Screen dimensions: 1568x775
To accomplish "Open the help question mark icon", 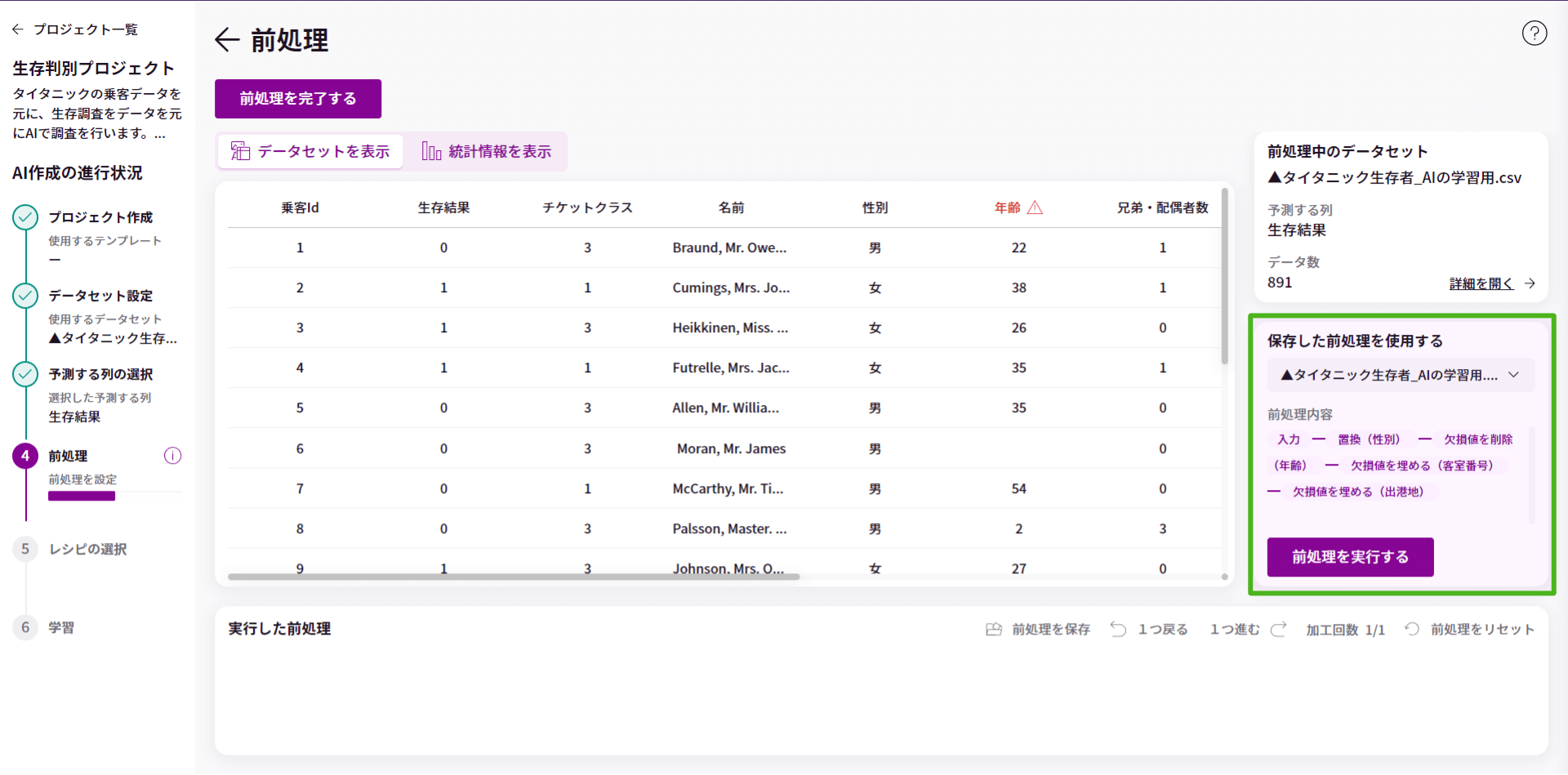I will (1534, 33).
